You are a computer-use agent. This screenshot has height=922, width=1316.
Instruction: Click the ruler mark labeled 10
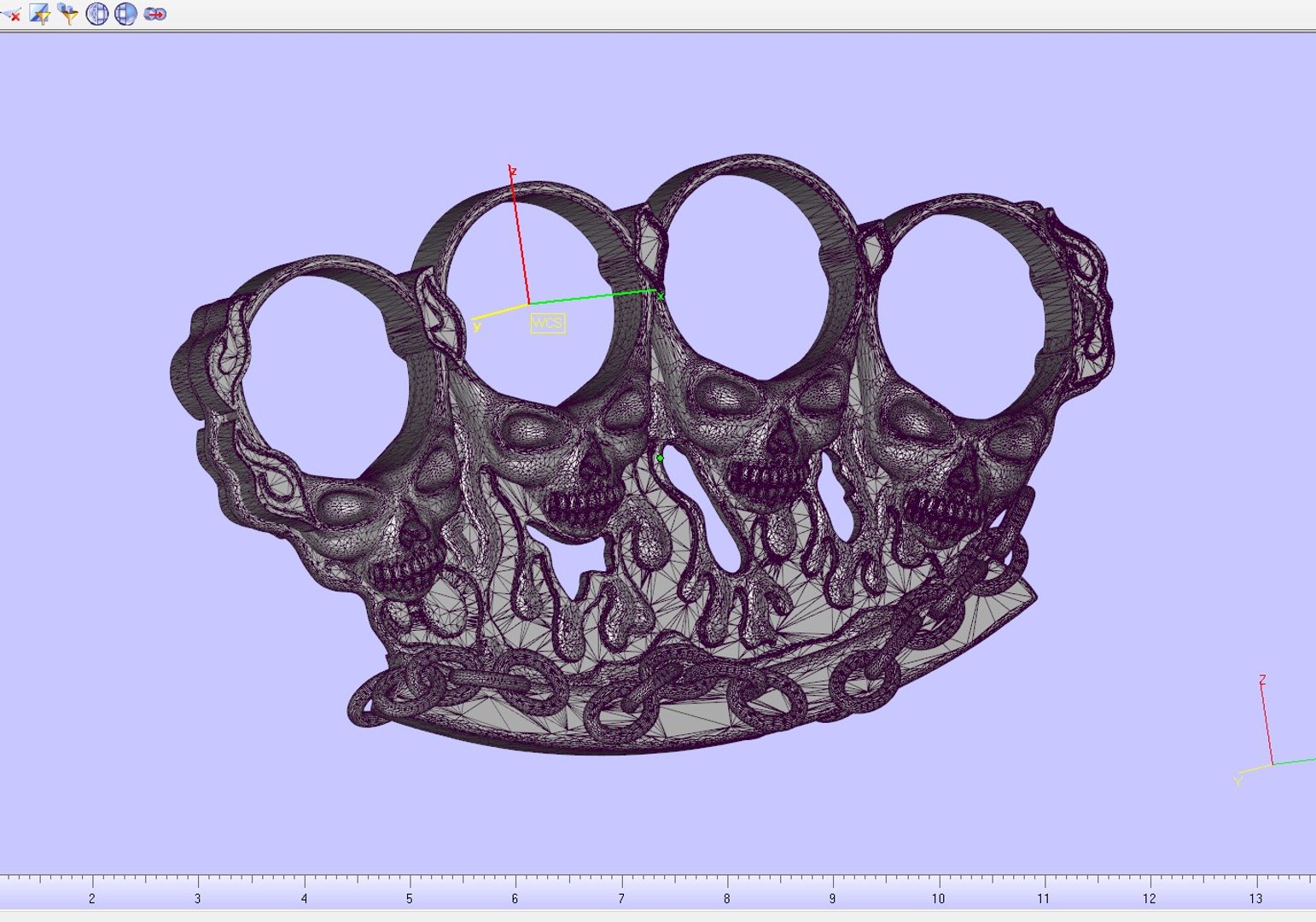pos(938,898)
